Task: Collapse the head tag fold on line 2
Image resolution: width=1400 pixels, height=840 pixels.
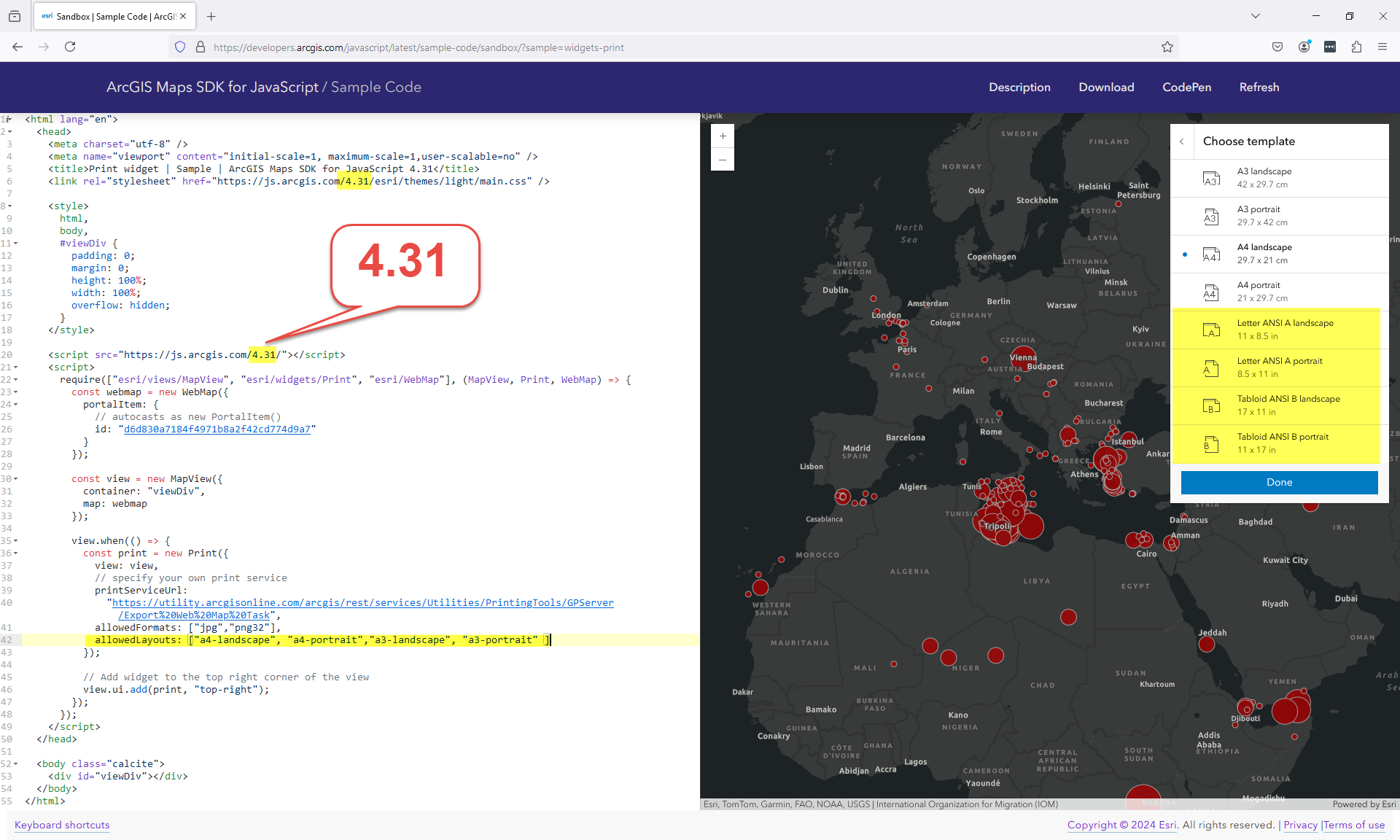Action: coord(9,132)
